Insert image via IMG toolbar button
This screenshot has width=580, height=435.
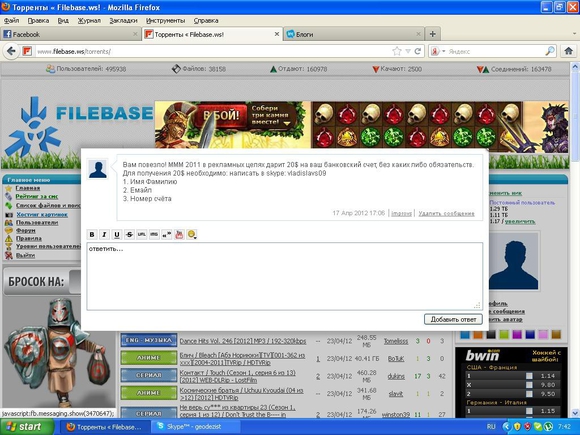pyautogui.click(x=154, y=234)
